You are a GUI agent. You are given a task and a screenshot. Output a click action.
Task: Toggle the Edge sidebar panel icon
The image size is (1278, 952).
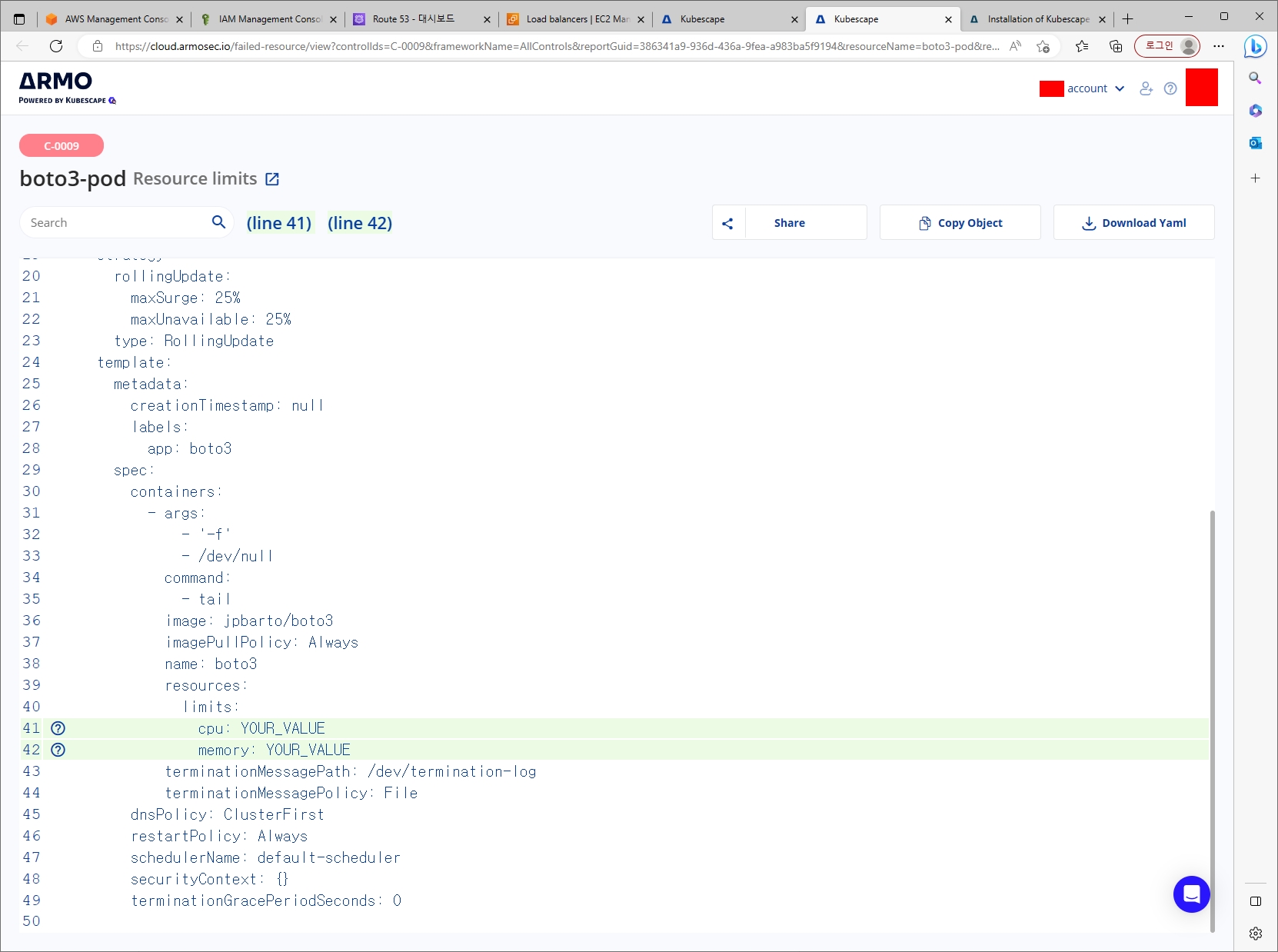(1255, 901)
